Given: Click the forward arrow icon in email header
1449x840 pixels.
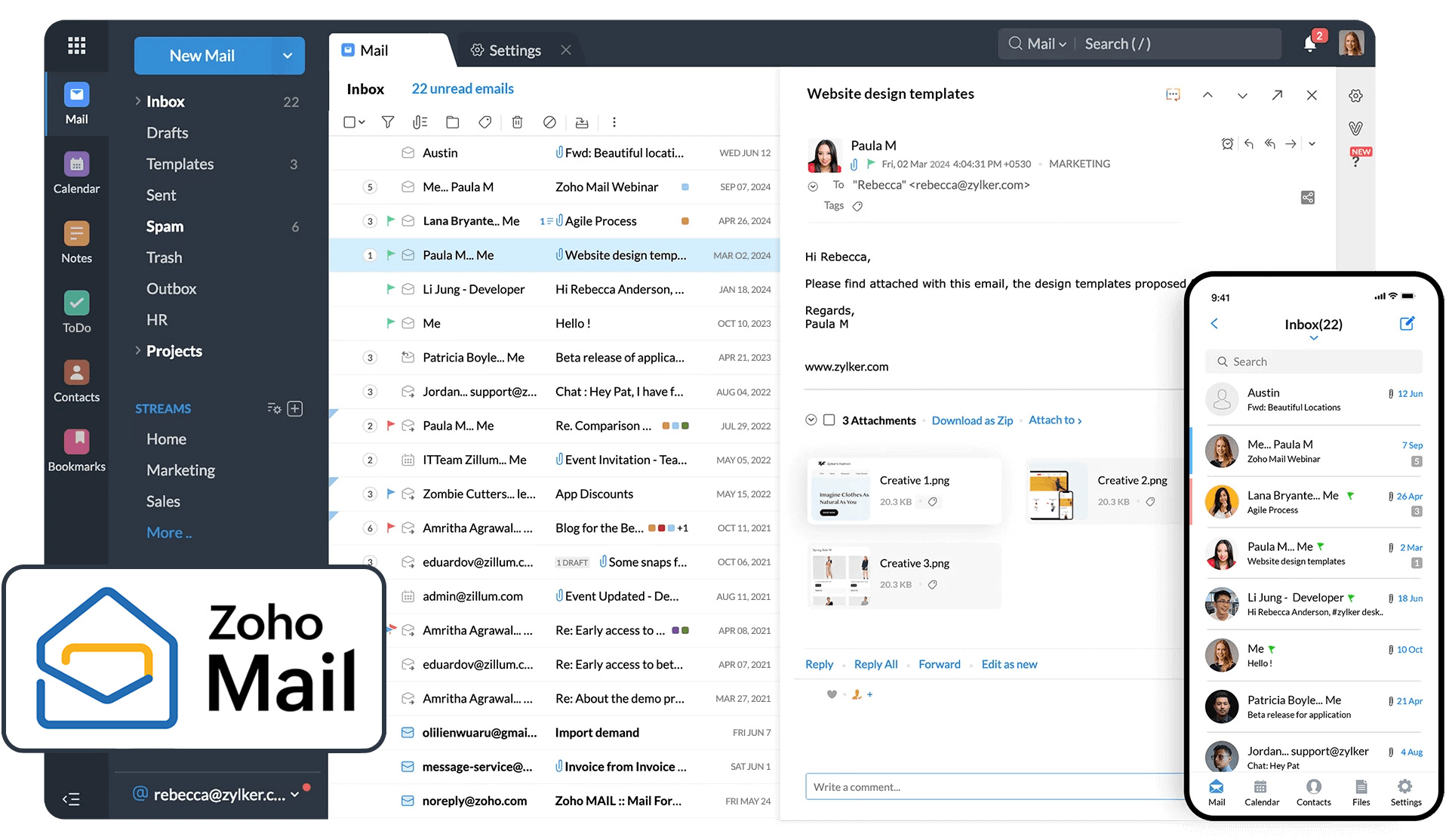Looking at the screenshot, I should pyautogui.click(x=1291, y=143).
